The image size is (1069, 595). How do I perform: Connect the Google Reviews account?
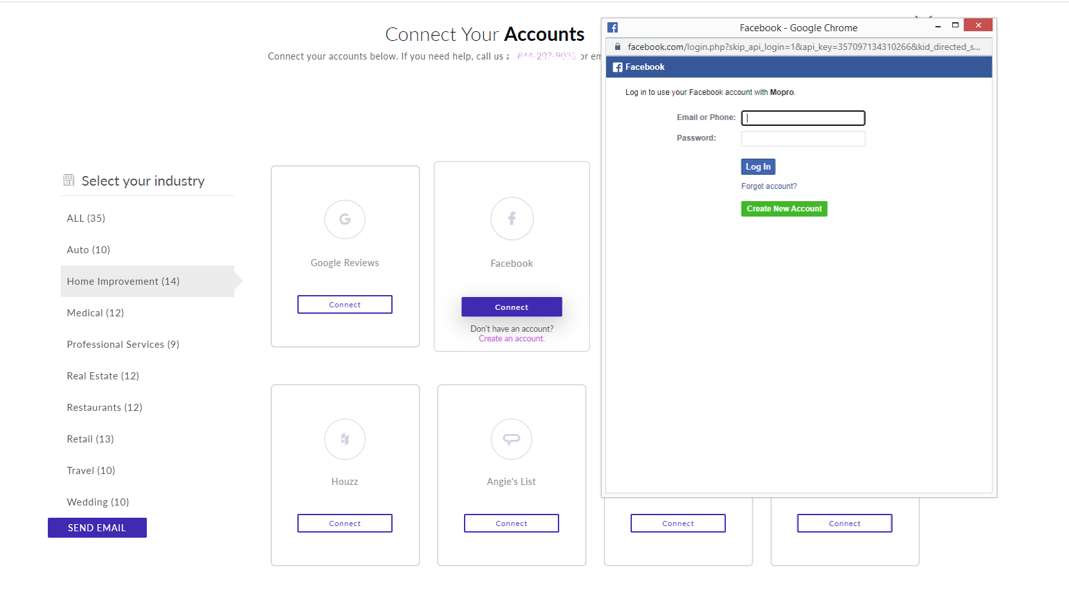tap(345, 305)
